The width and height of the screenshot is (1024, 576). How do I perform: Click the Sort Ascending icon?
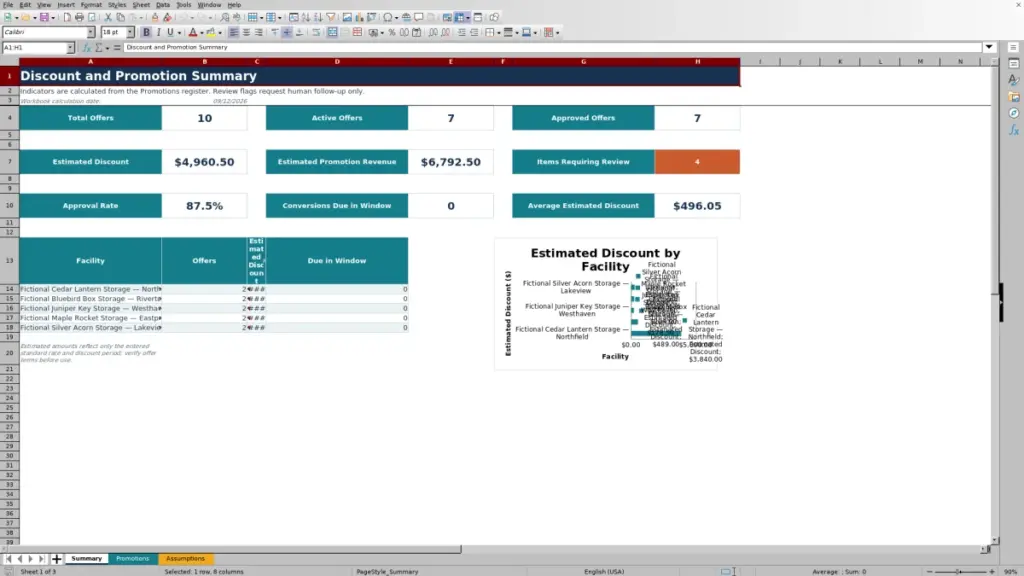[x=306, y=18]
